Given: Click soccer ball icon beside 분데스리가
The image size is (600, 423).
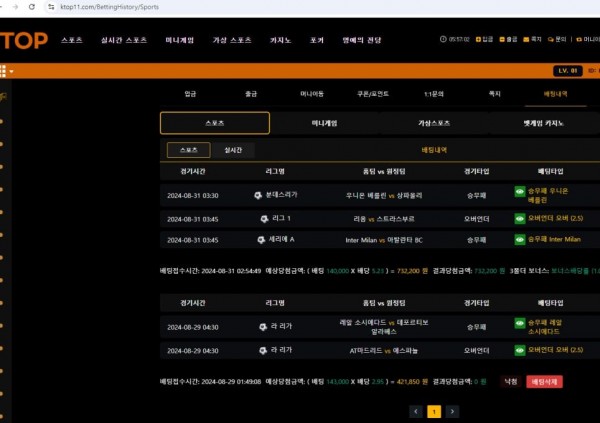Looking at the screenshot, I should click(x=258, y=195).
